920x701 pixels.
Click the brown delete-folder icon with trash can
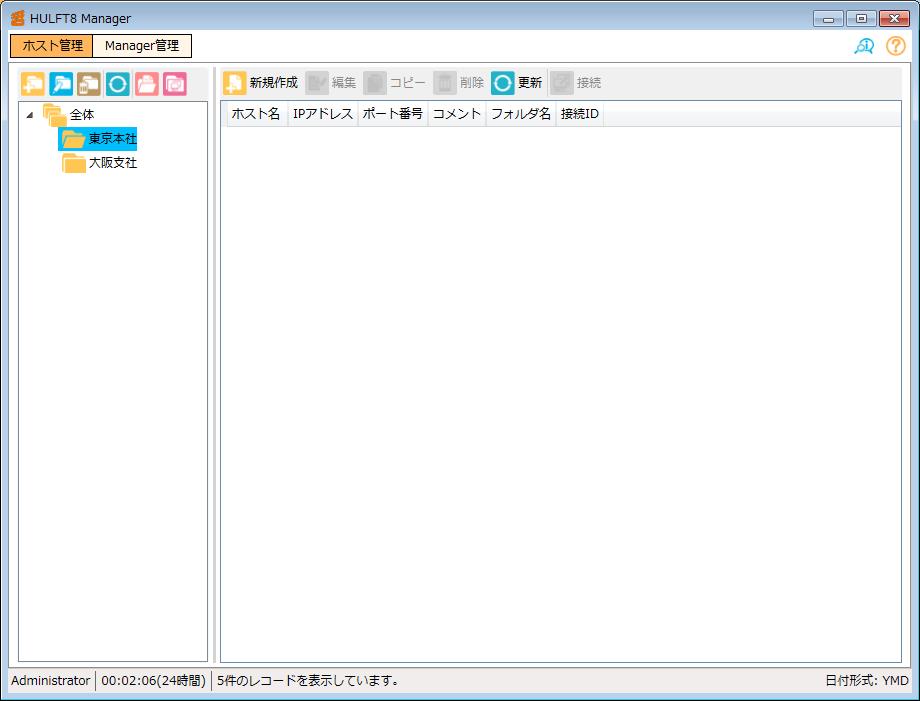pyautogui.click(x=89, y=84)
